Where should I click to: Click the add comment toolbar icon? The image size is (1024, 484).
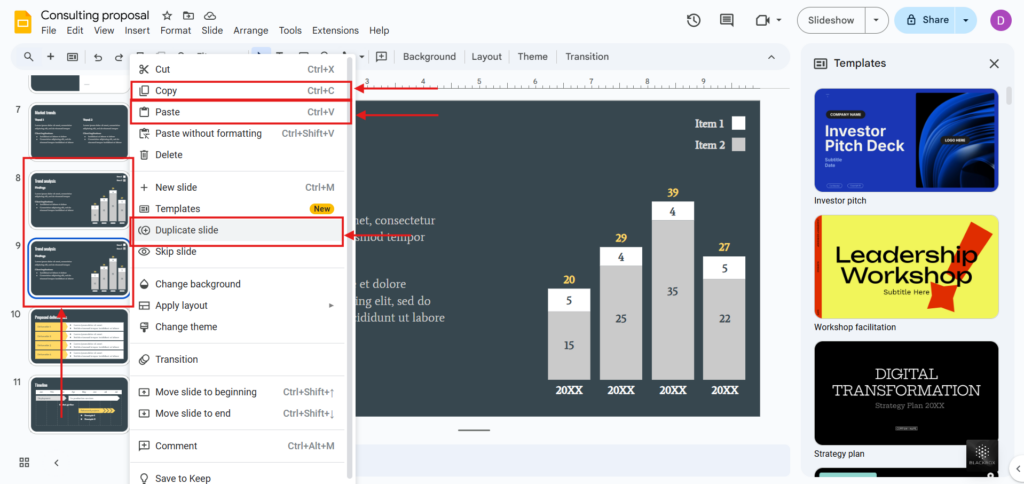380,57
